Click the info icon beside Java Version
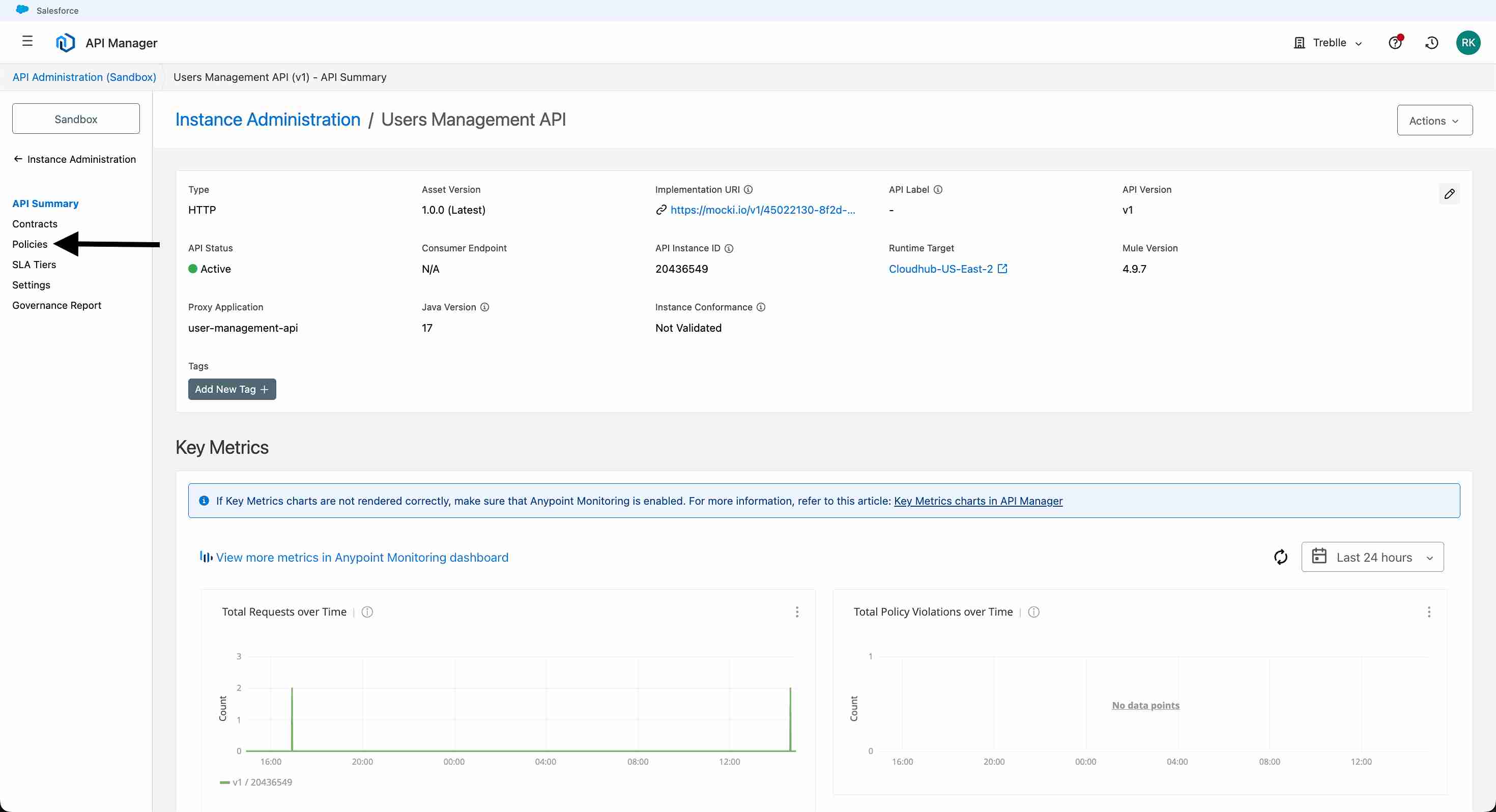1496x812 pixels. [x=485, y=307]
